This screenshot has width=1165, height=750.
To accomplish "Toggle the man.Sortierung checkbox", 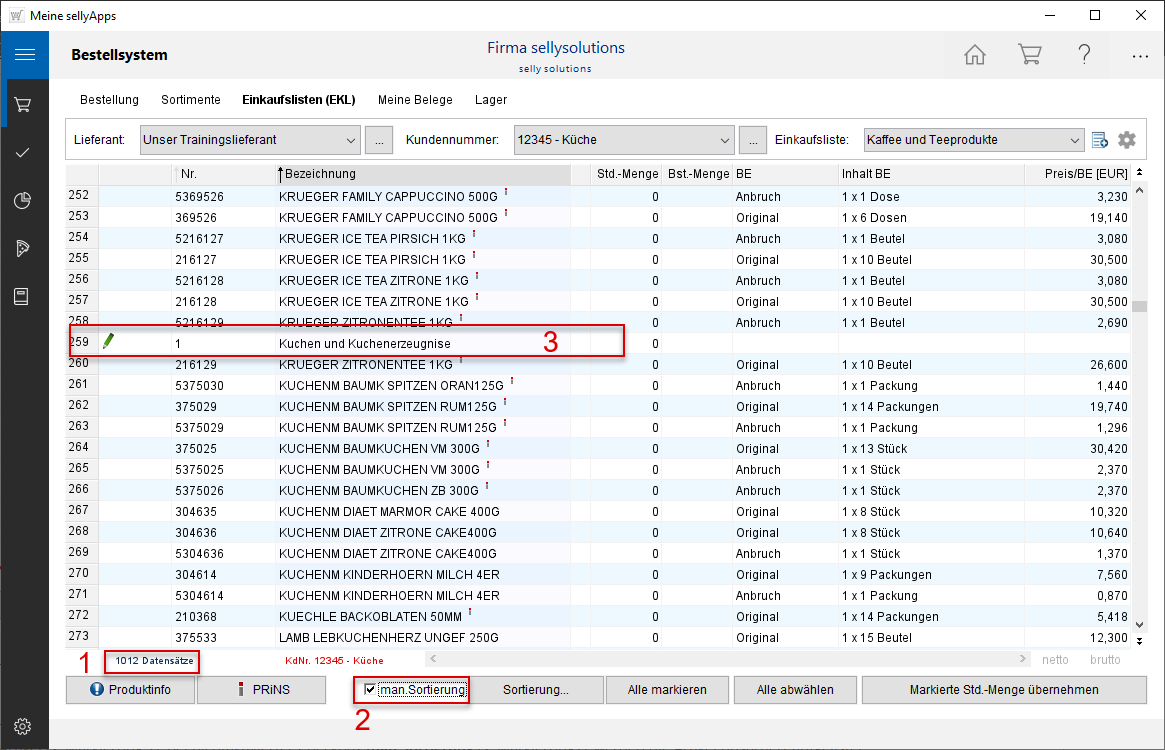I will click(371, 689).
